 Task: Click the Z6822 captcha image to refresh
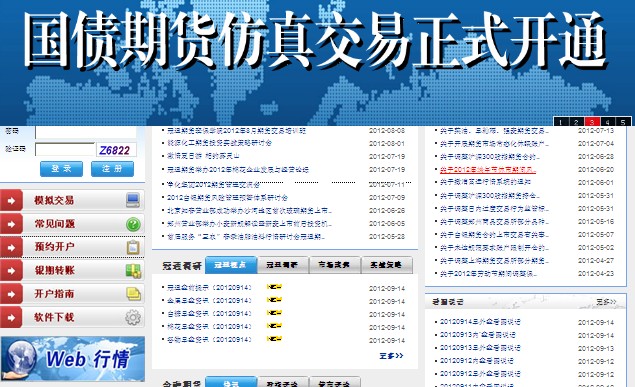[116, 150]
